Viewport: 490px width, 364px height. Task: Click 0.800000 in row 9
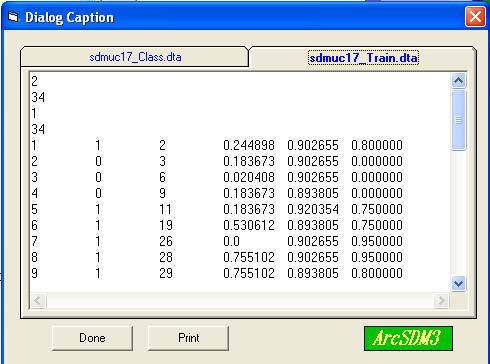point(377,273)
